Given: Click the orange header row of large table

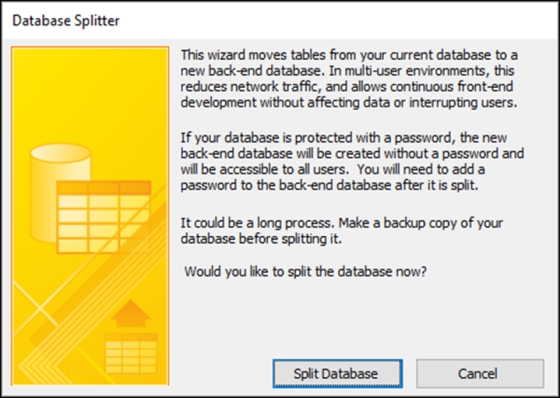Looking at the screenshot, I should [104, 188].
